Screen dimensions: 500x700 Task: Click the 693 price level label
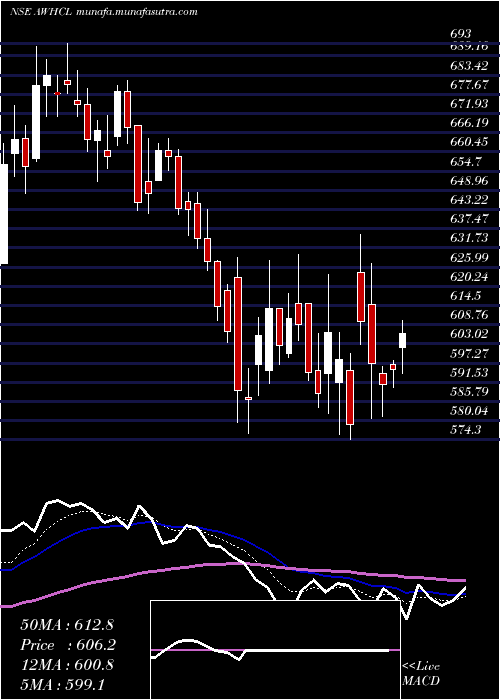point(461,34)
